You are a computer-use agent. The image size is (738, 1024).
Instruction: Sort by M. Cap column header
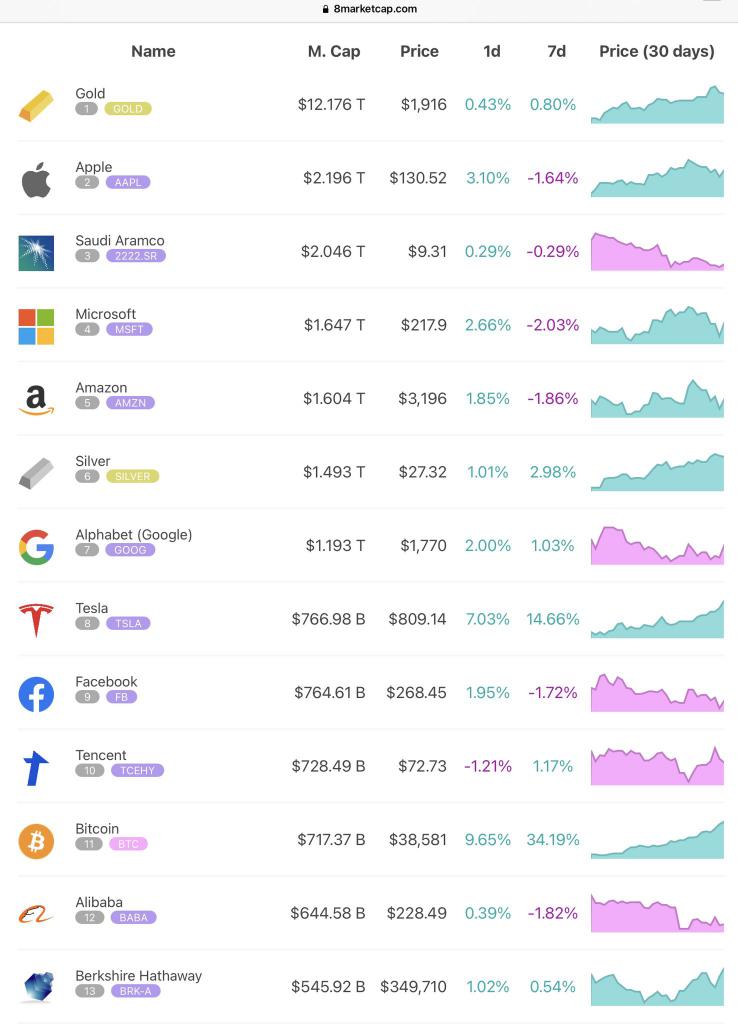coord(334,51)
